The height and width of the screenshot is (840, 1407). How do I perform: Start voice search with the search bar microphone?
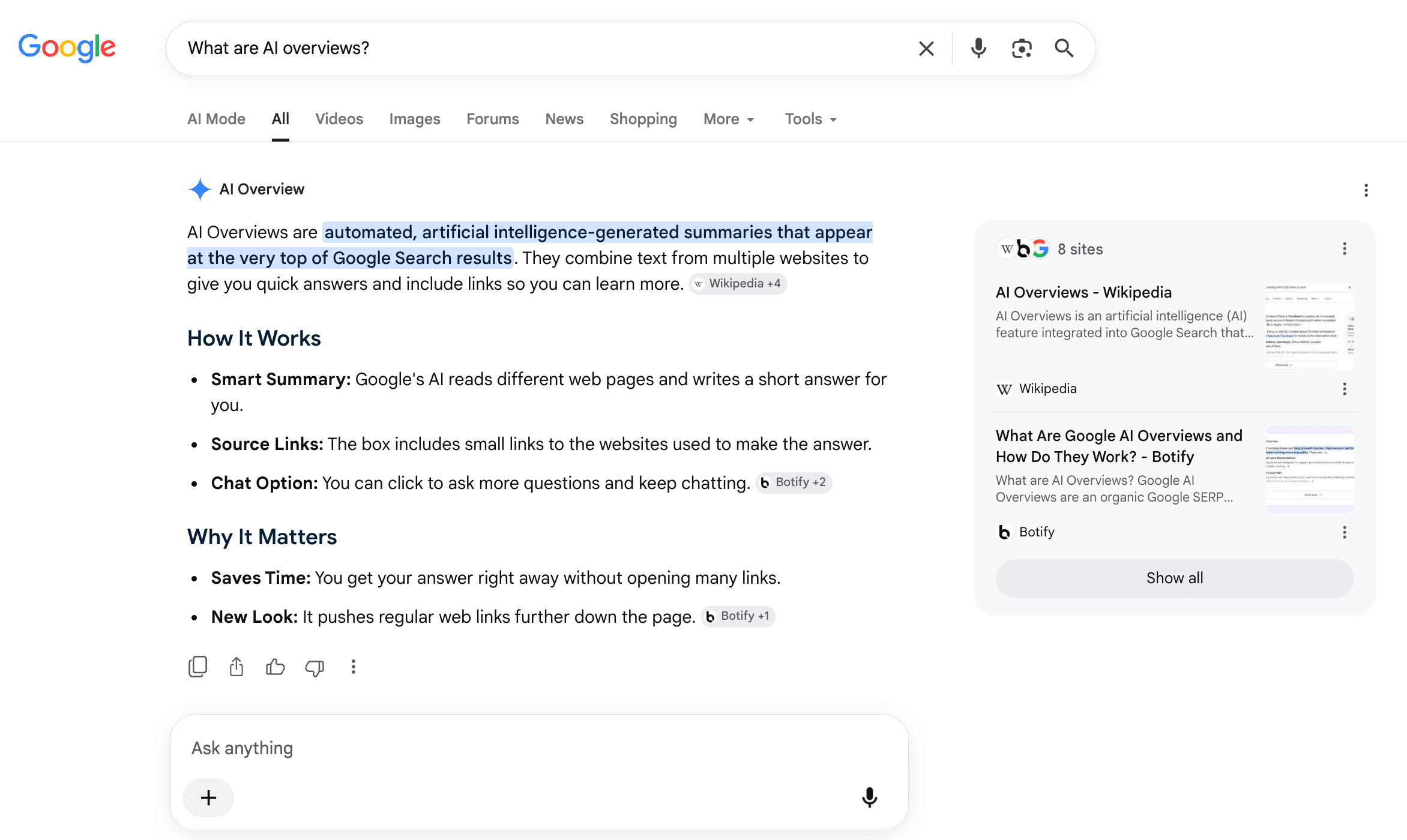[978, 48]
